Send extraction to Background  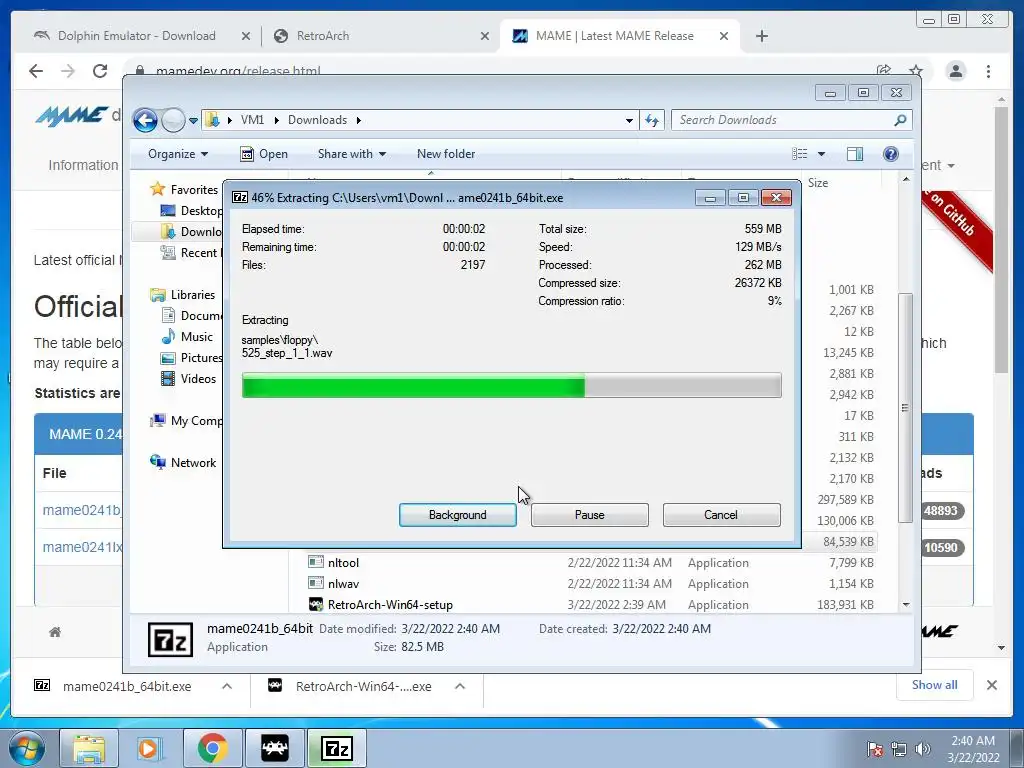pos(457,515)
